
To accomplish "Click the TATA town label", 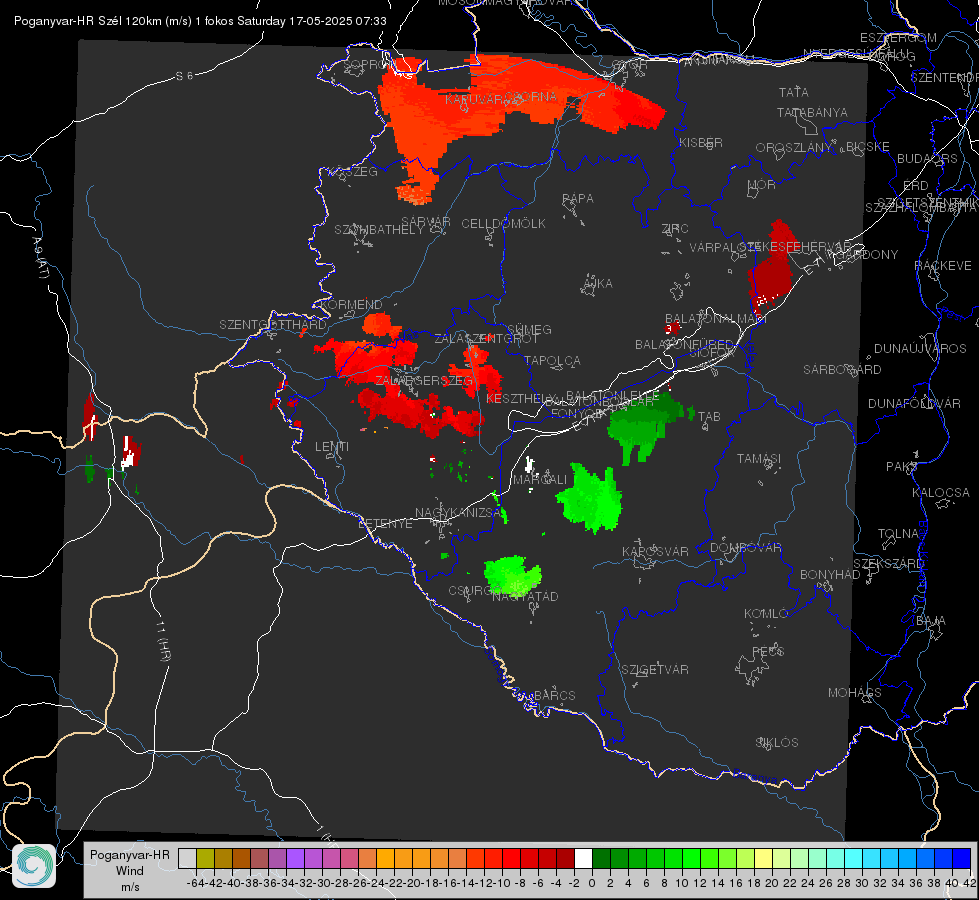I will click(x=794, y=92).
